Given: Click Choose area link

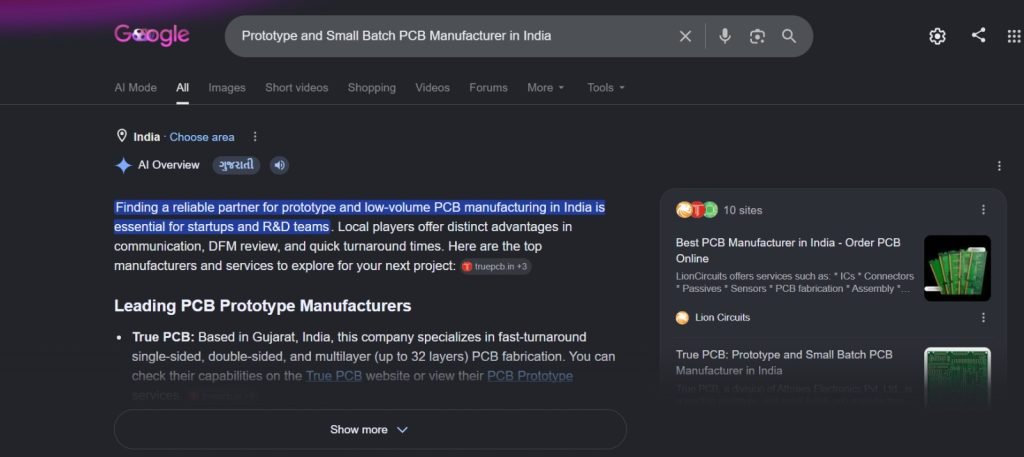Looking at the screenshot, I should (x=202, y=137).
